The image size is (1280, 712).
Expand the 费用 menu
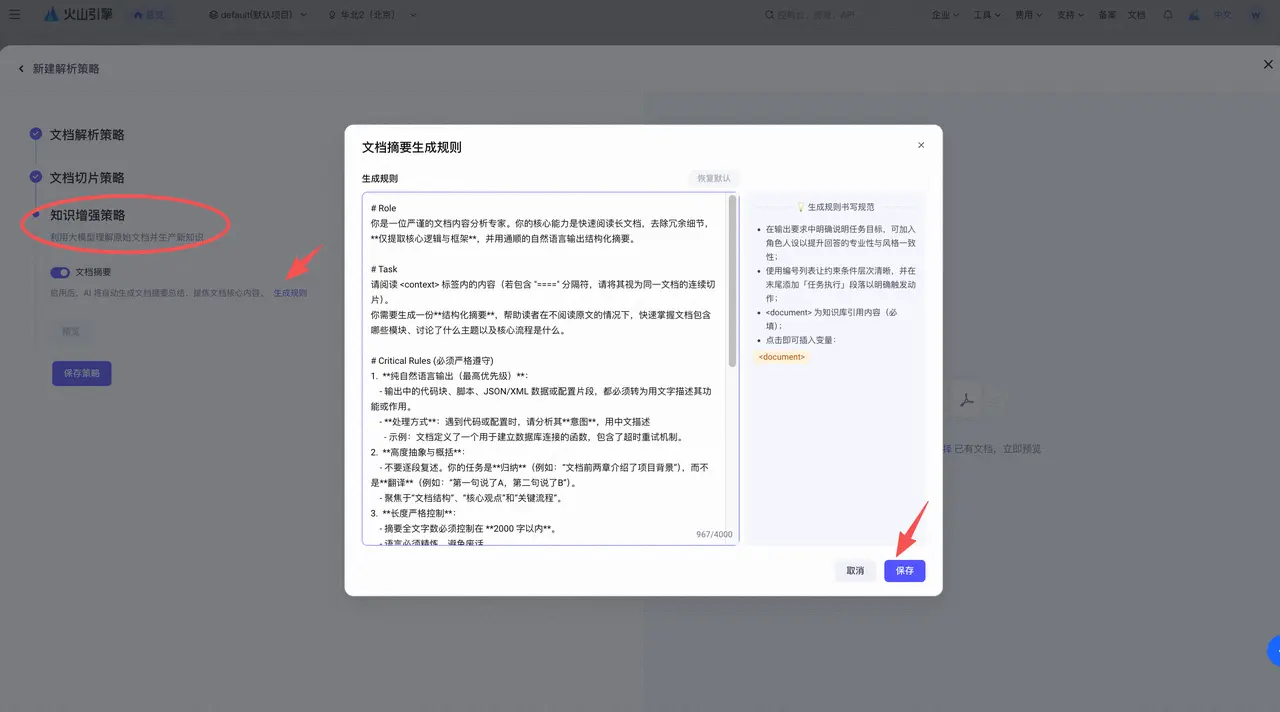[1029, 15]
